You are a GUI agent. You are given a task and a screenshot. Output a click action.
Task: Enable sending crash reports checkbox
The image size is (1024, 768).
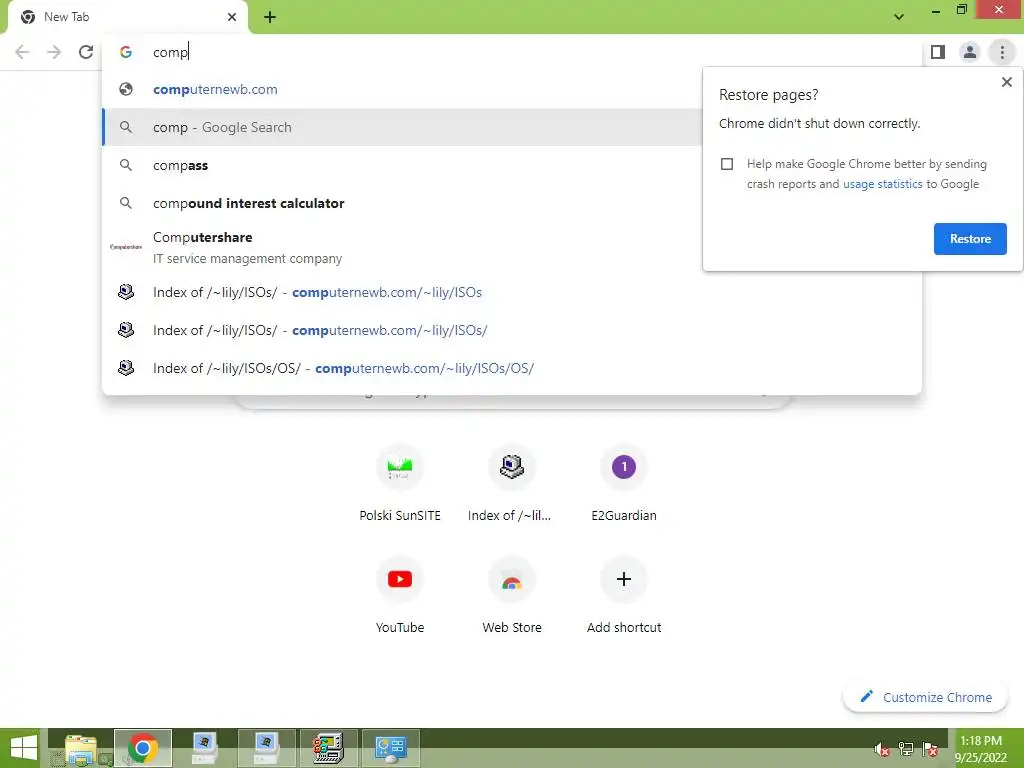(x=727, y=164)
